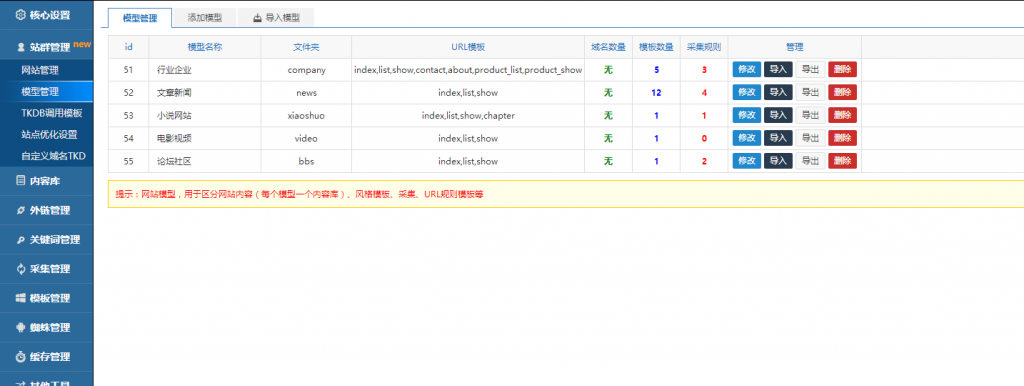Image resolution: width=1024 pixels, height=386 pixels.
Task: Click the 采集管理 refresh icon
Action: (x=21, y=268)
